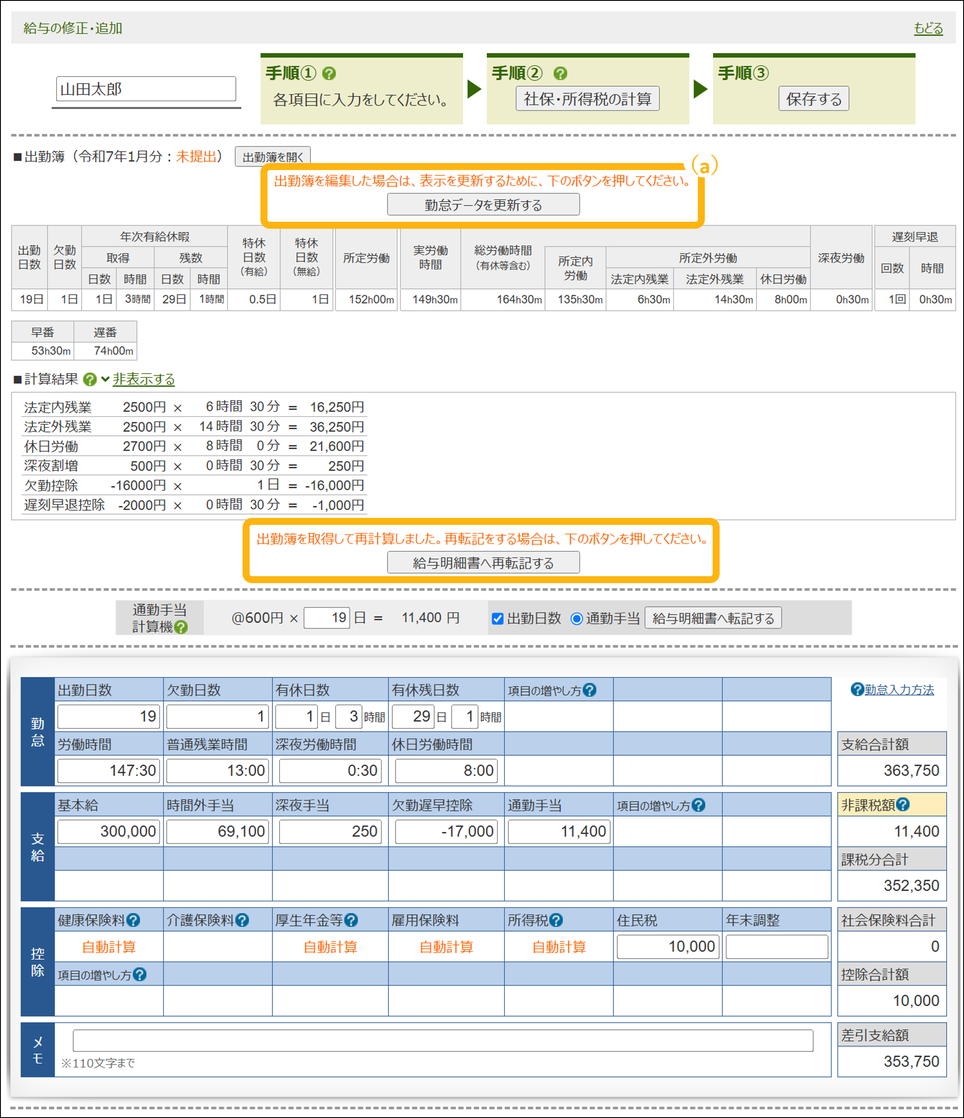
Task: Collapse calculation results with 非表示する
Action: pos(143,380)
